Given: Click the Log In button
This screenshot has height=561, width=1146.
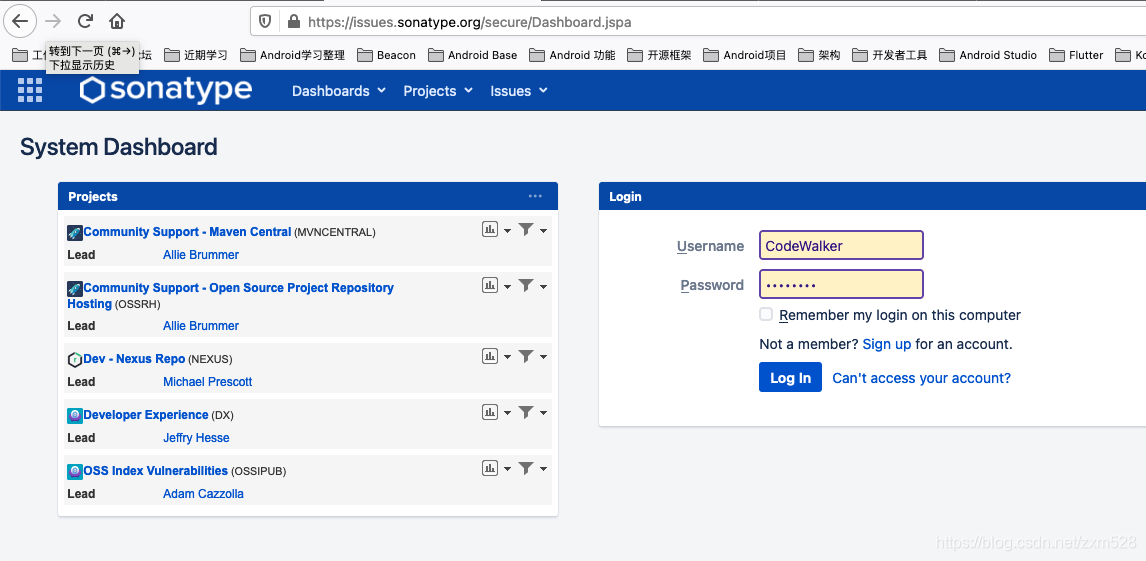Looking at the screenshot, I should point(790,377).
